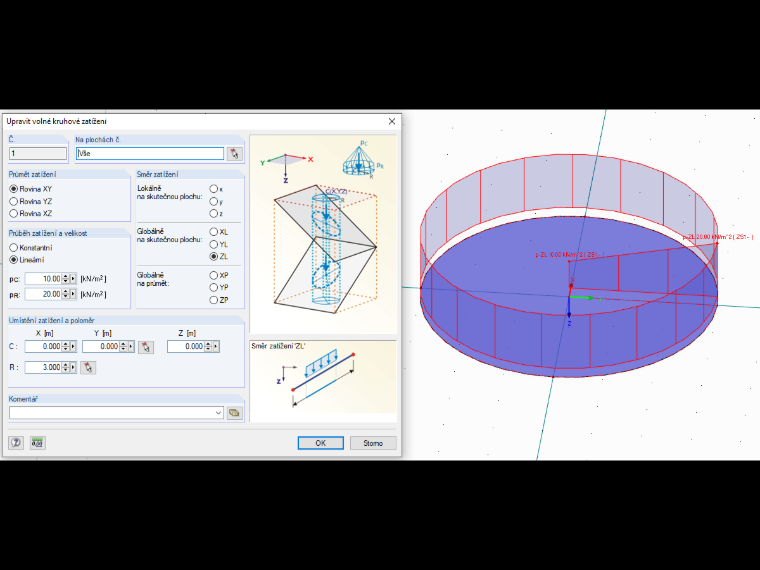Click the radius R value field
This screenshot has height=570, width=760.
tap(43, 367)
